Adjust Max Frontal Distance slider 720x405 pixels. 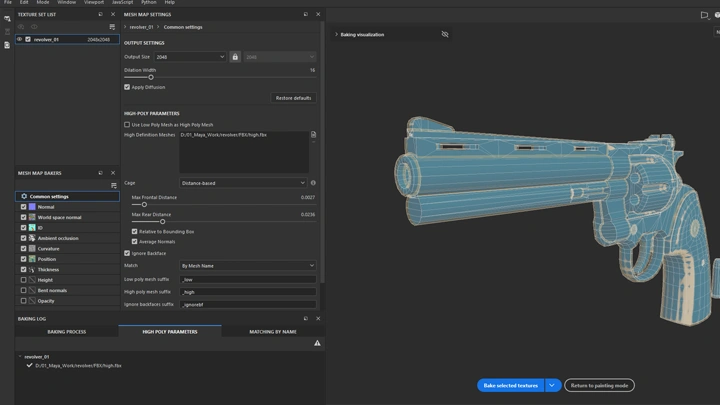click(144, 204)
